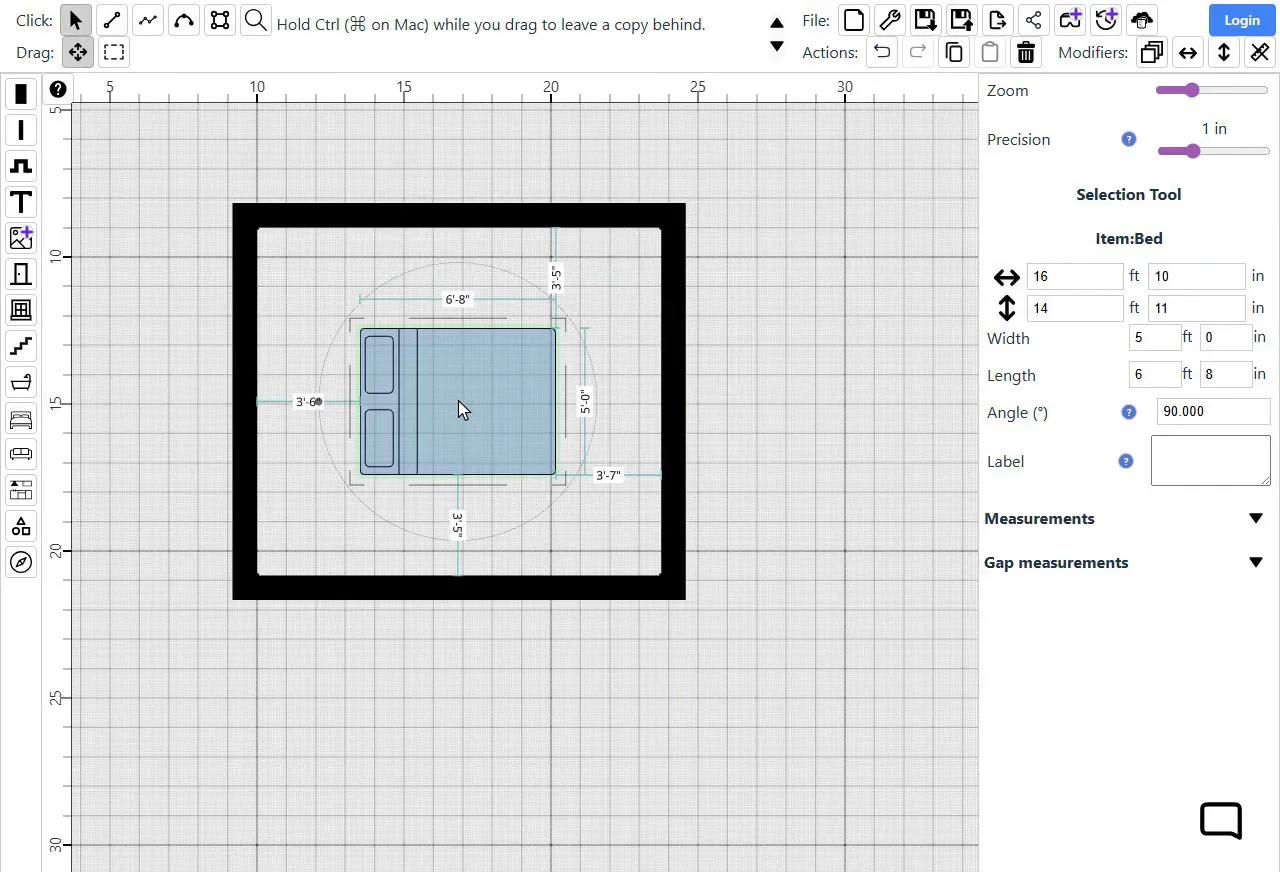Select the magnifier zoom tool
1280x872 pixels.
point(256,20)
